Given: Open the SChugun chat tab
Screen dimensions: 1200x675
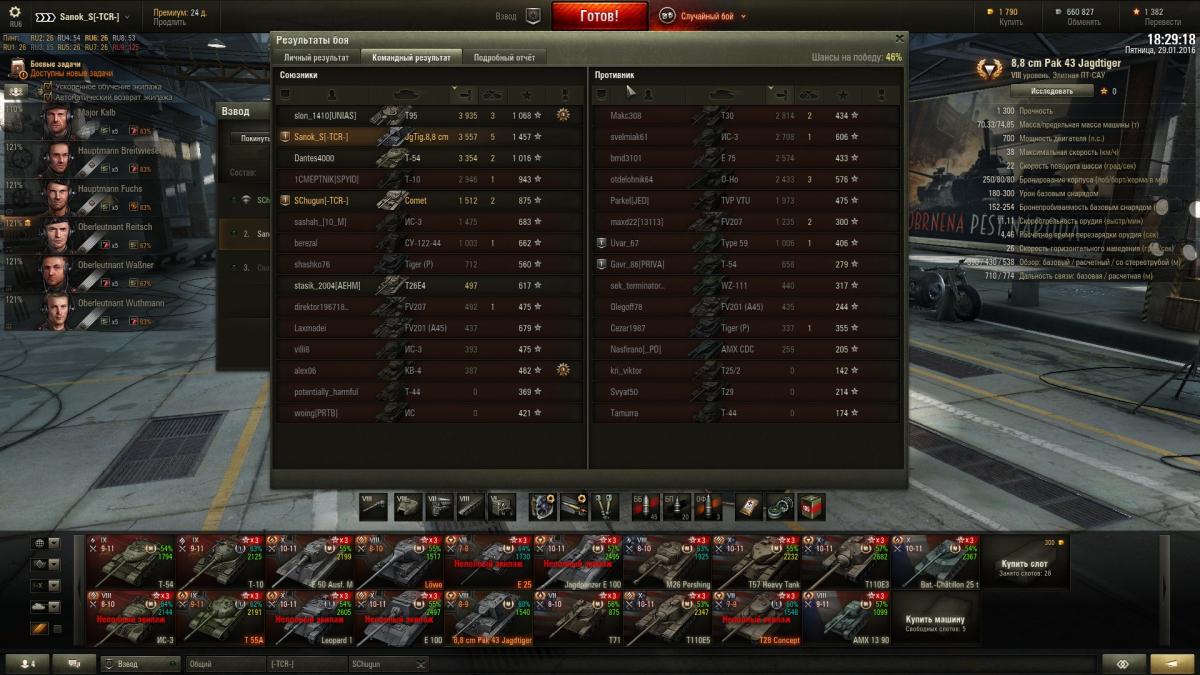Looking at the screenshot, I should click(388, 663).
